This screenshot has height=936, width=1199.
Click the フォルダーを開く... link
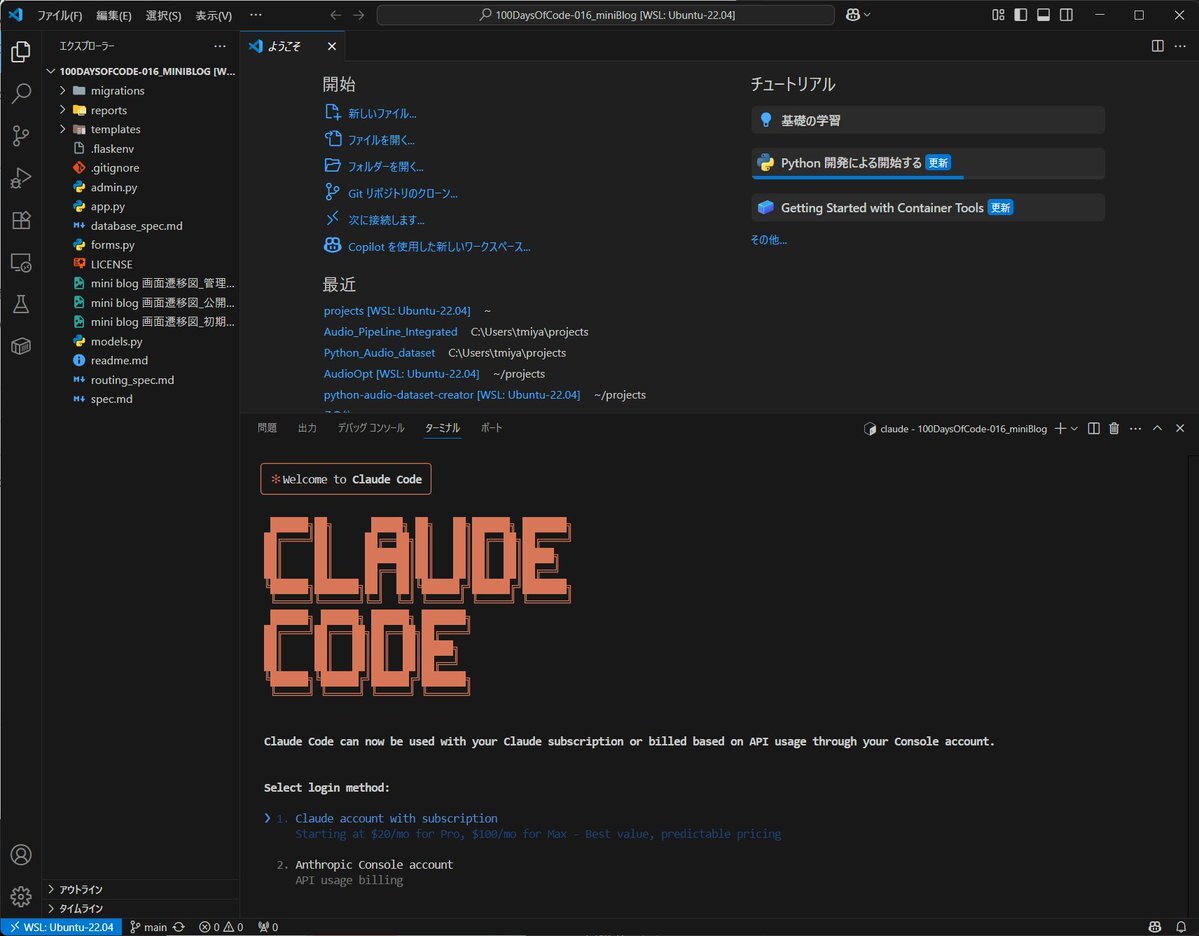tap(385, 167)
